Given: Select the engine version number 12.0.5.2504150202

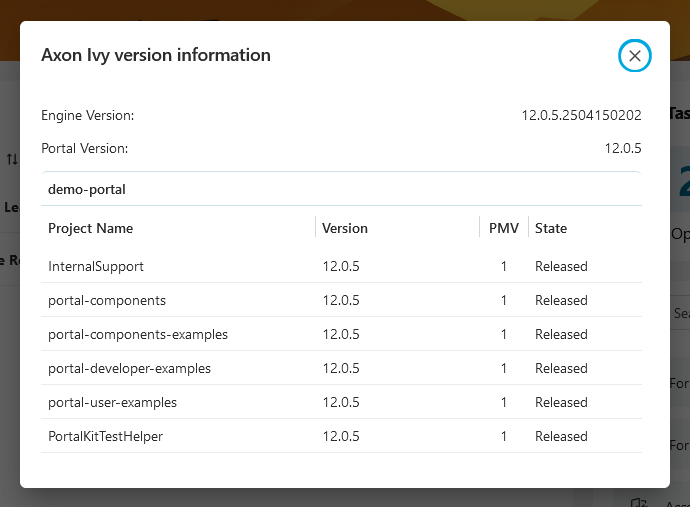Looking at the screenshot, I should point(581,115).
